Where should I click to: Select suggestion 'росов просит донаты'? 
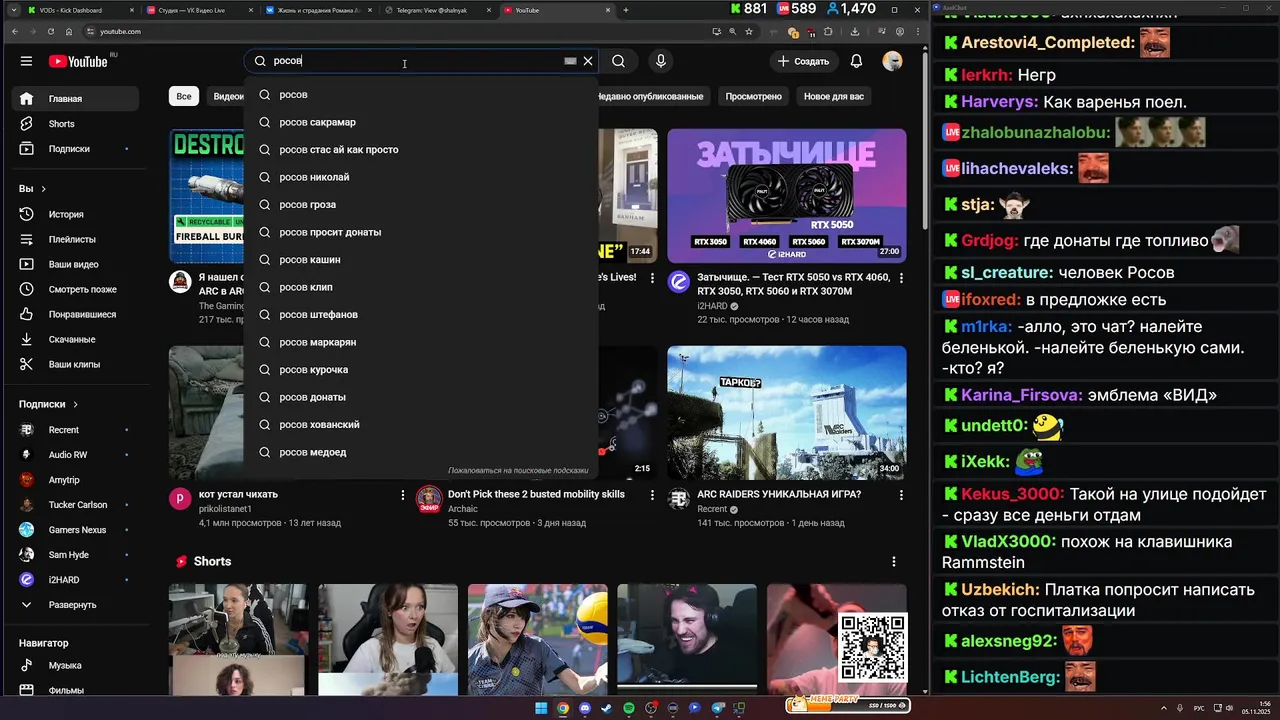pyautogui.click(x=420, y=232)
